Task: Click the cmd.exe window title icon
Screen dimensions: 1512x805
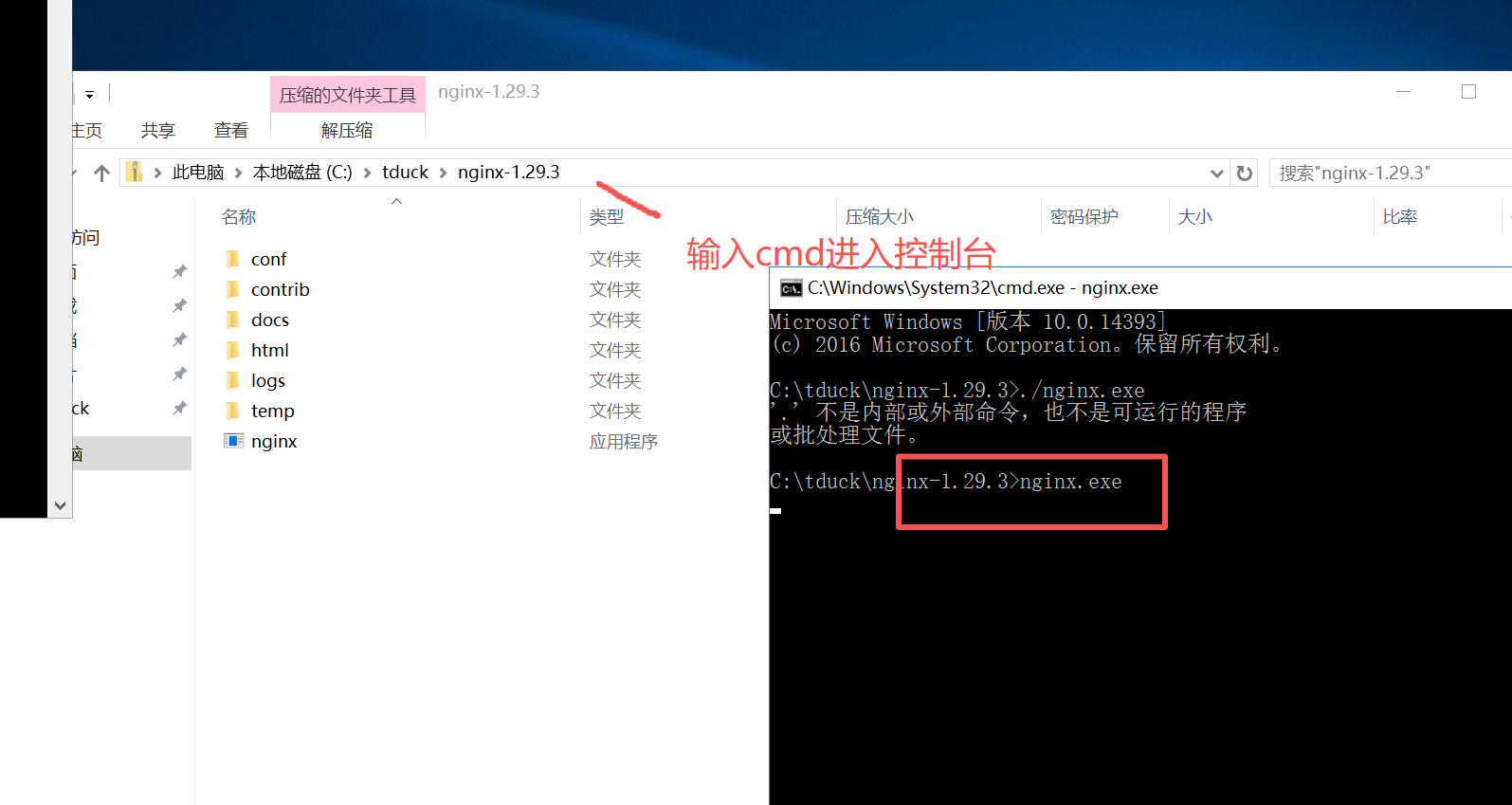Action: 791,288
